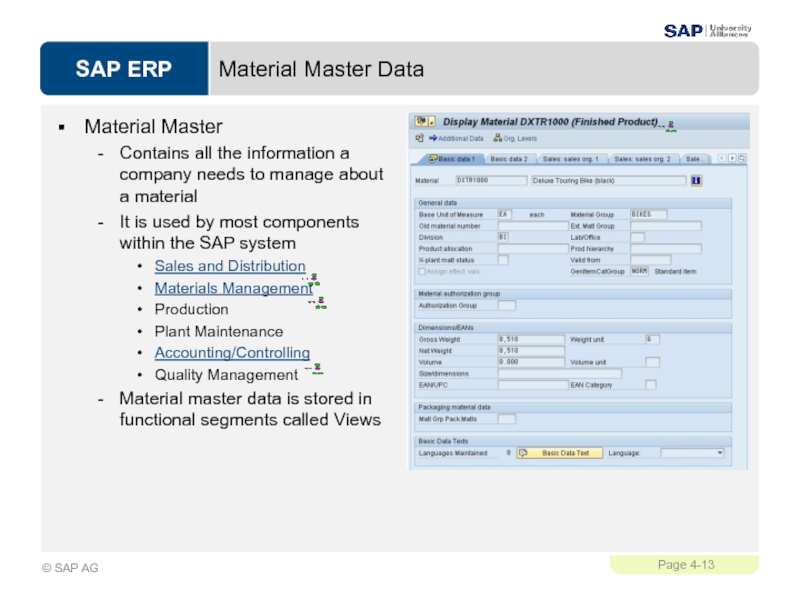The width and height of the screenshot is (800, 600).
Task: Select the Old material number field
Action: (533, 226)
